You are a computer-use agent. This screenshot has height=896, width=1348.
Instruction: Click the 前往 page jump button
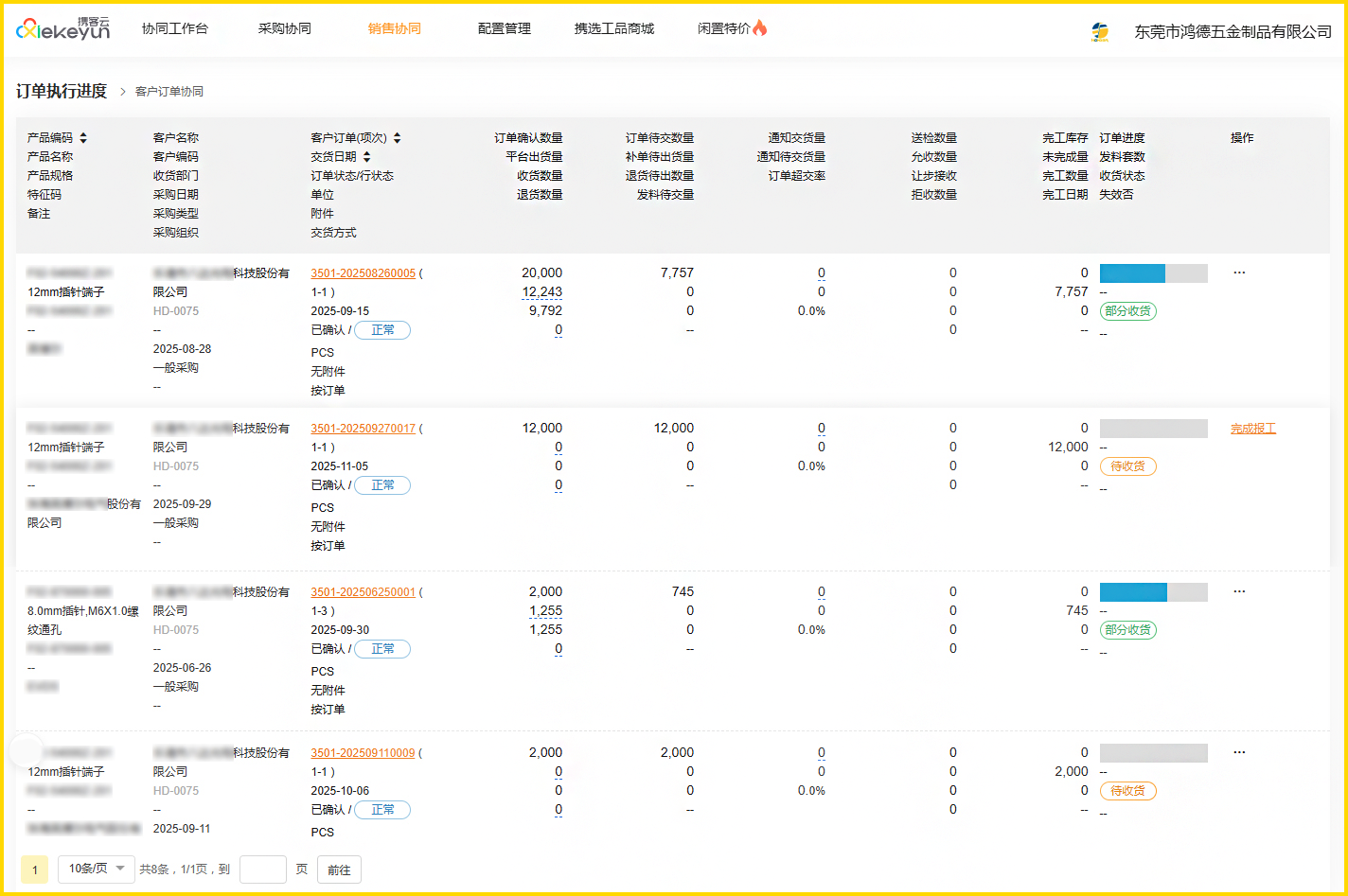[x=339, y=870]
